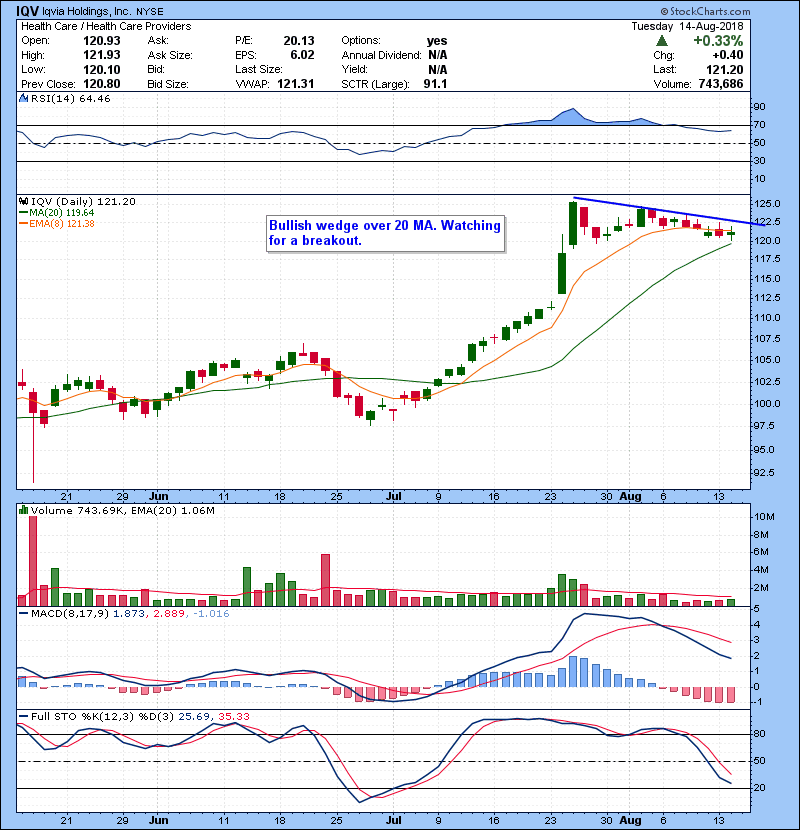Click the IQV ticker symbol in the title

tap(27, 11)
